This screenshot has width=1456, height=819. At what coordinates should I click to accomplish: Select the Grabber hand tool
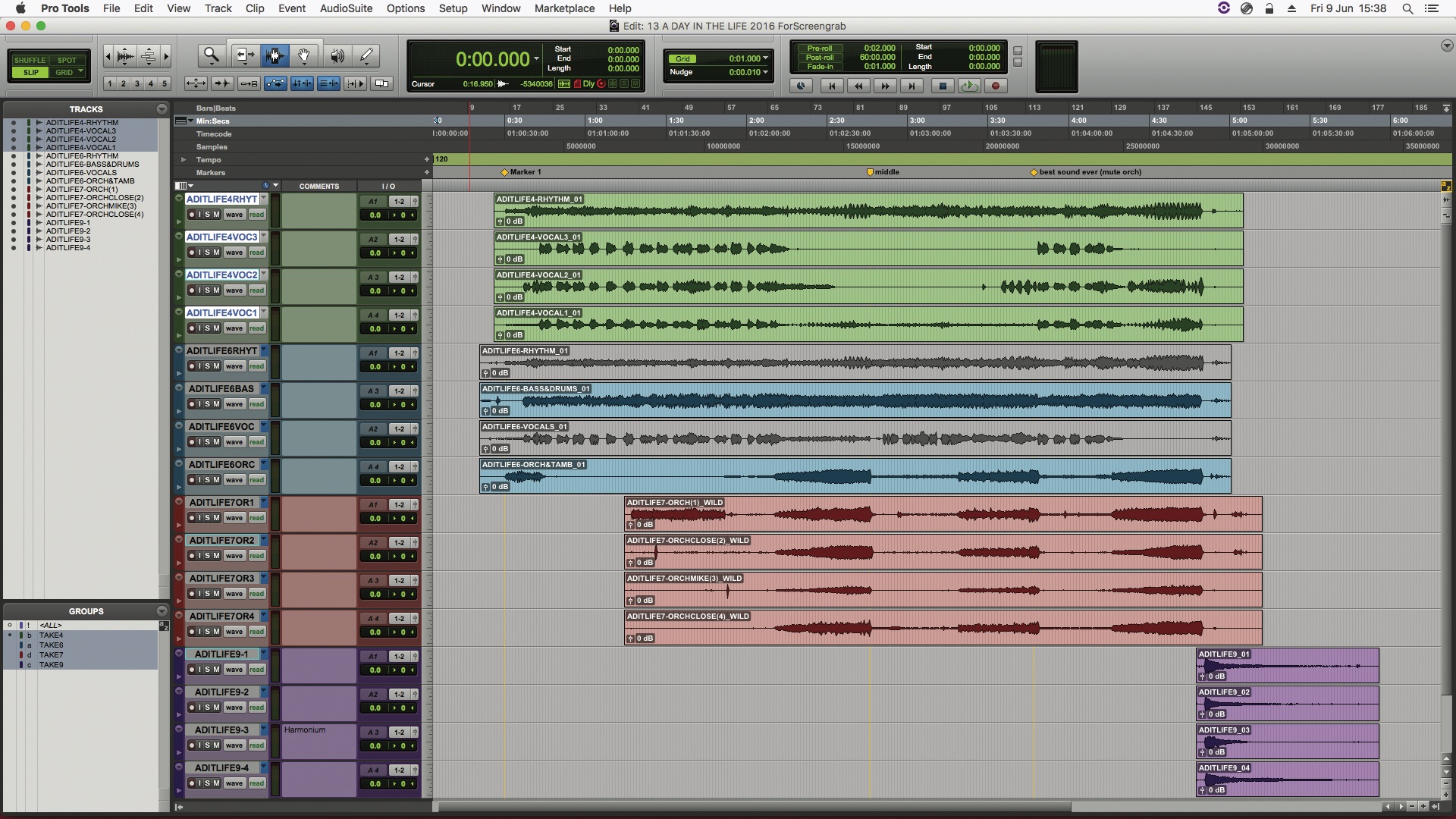pos(303,55)
